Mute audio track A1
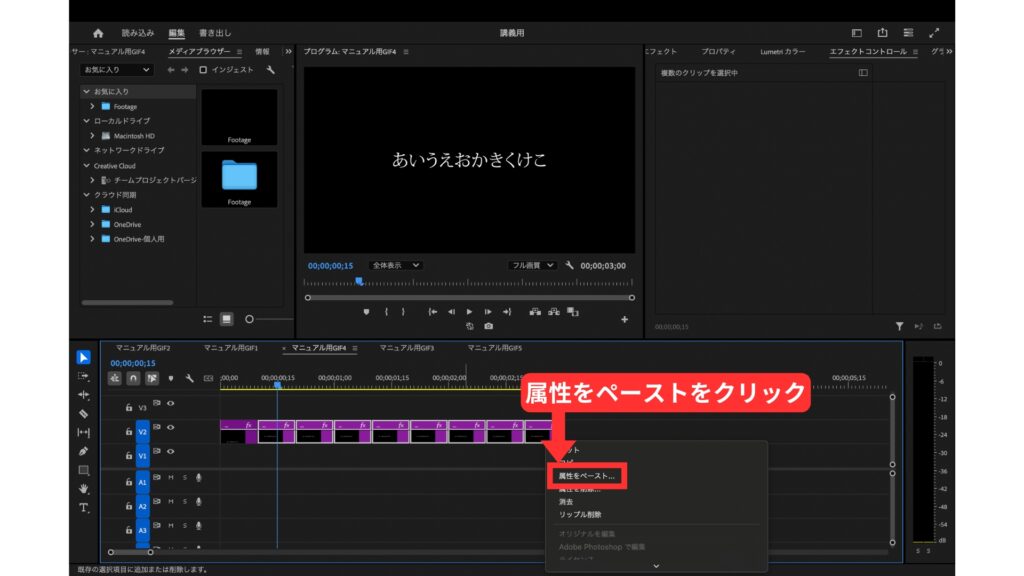Screen dimensions: 1024x576 point(171,477)
